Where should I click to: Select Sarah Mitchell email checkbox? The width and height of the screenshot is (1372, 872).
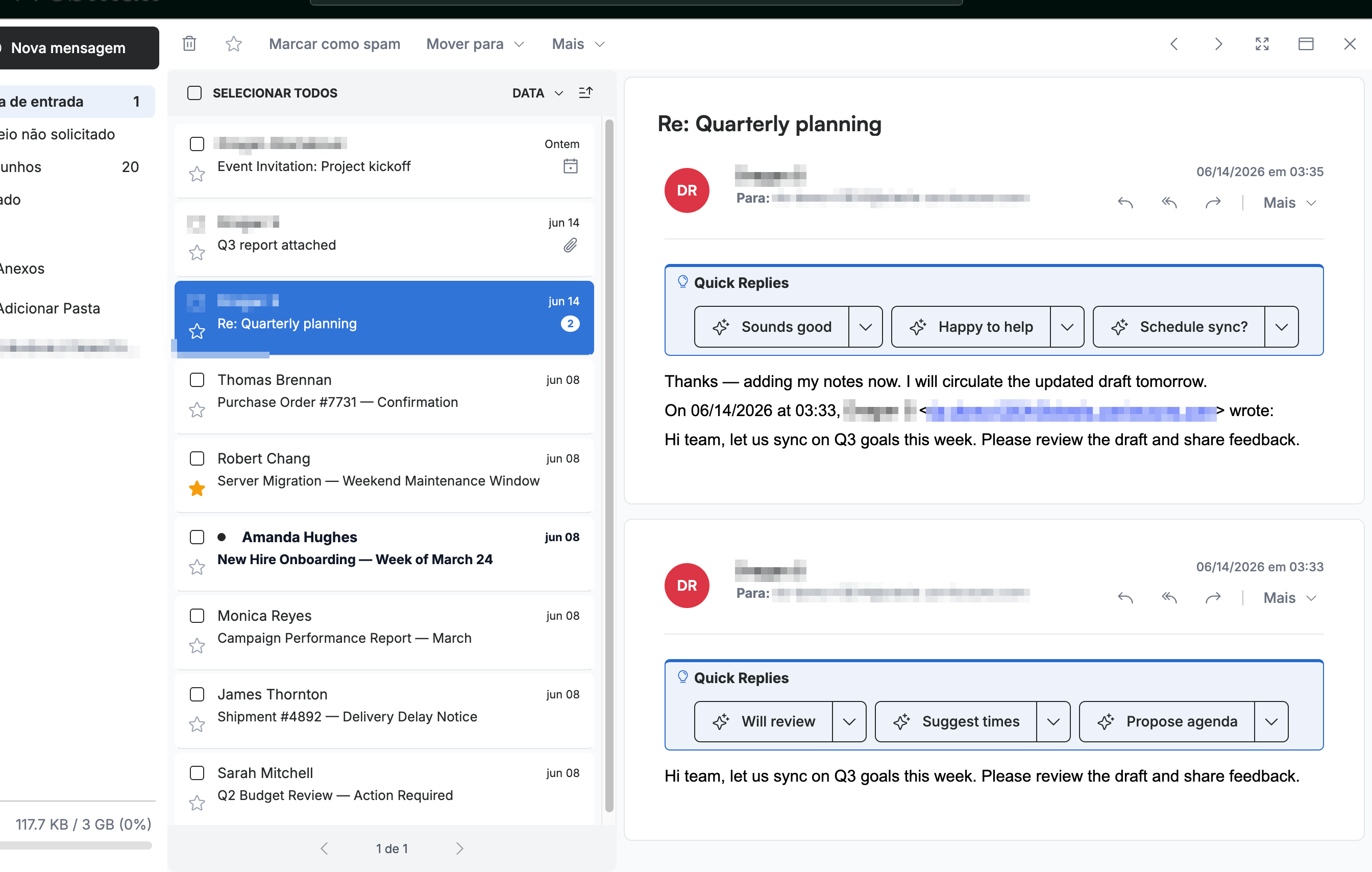(197, 773)
